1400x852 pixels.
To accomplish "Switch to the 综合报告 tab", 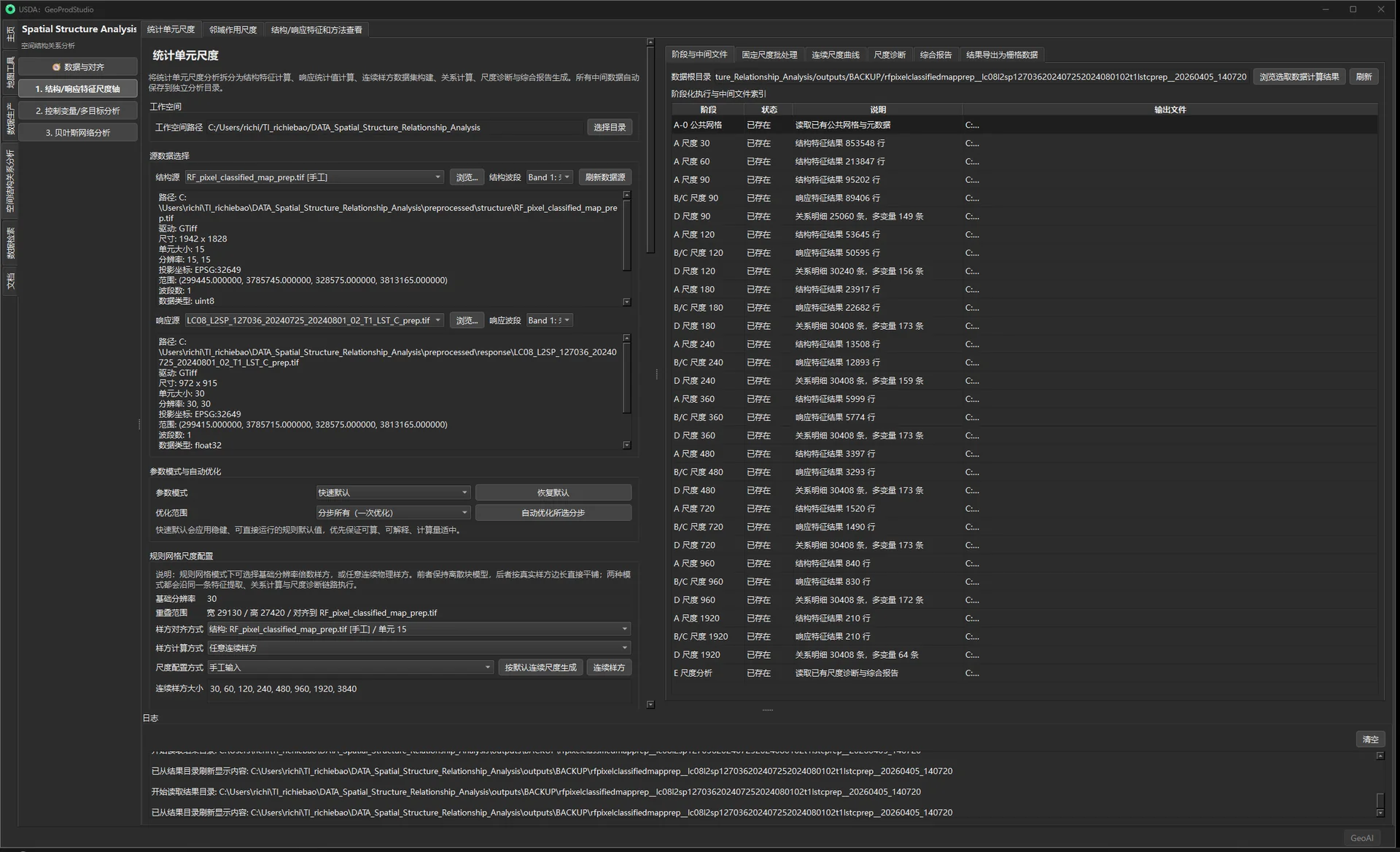I will coord(936,55).
